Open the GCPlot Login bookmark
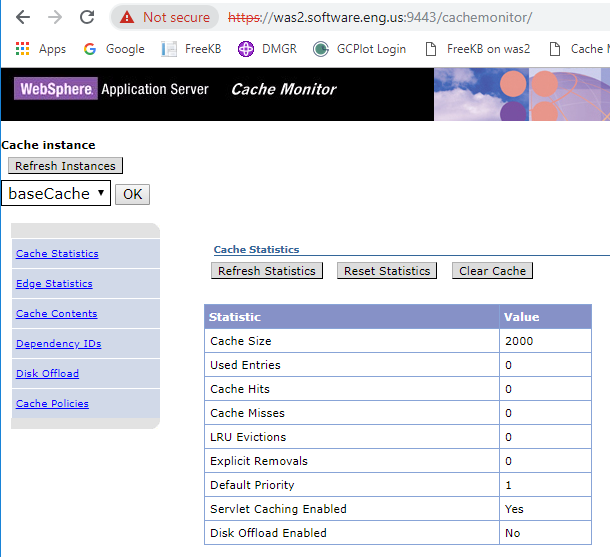Image resolution: width=610 pixels, height=557 pixels. pos(359,49)
